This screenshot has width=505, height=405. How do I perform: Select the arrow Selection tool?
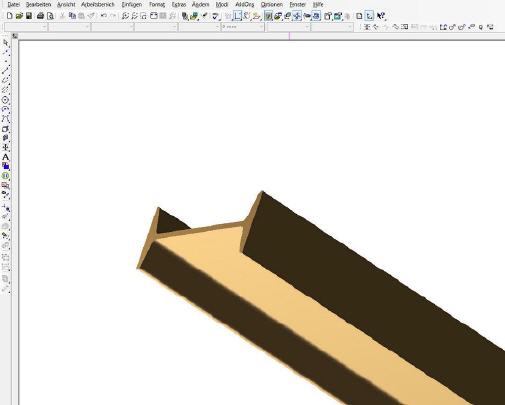tap(5, 43)
